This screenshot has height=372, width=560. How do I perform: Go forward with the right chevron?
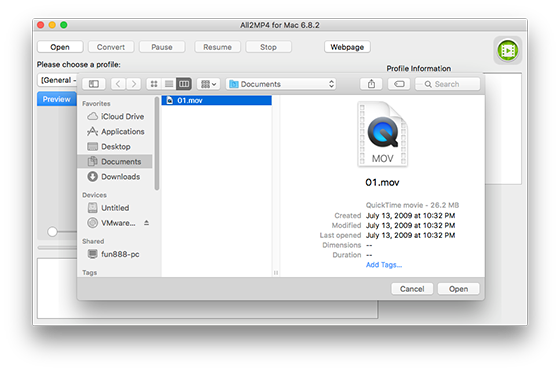coord(134,84)
